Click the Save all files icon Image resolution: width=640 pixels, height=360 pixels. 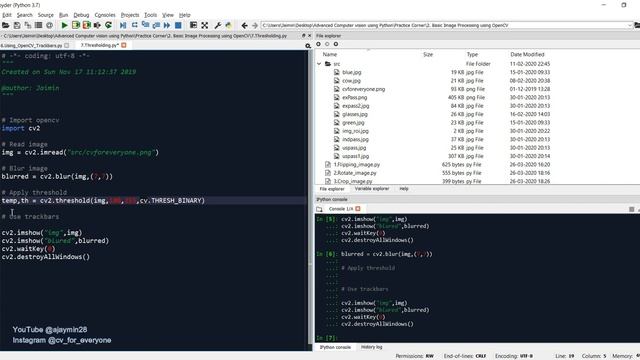pyautogui.click(x=27, y=25)
